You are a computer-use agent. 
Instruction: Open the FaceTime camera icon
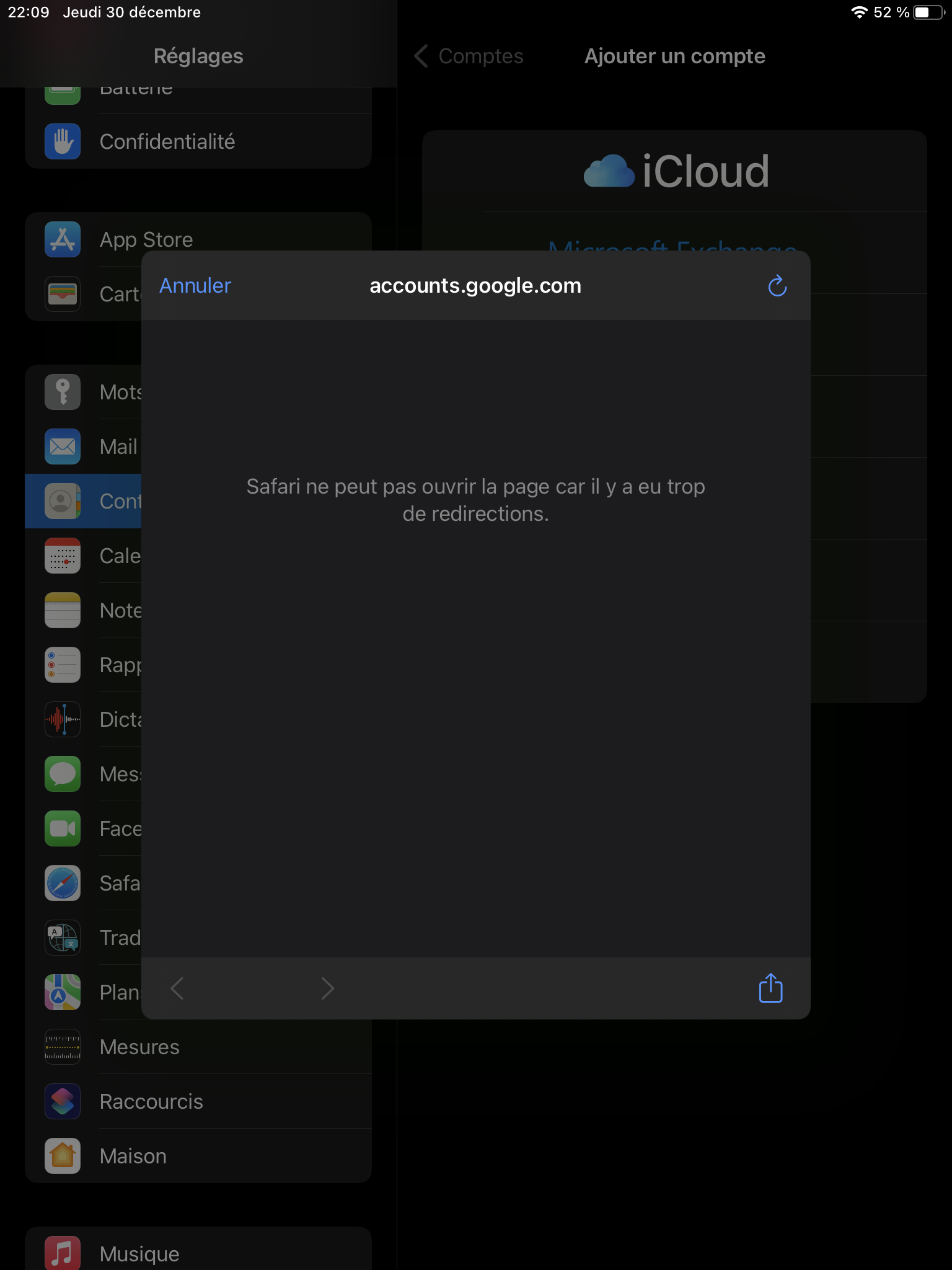[63, 828]
